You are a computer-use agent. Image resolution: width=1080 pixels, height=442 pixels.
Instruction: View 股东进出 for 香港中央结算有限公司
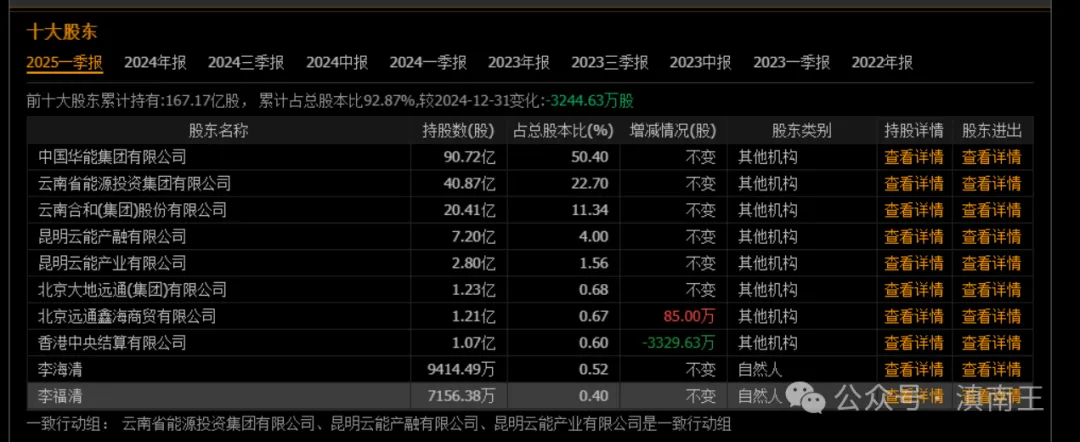tap(991, 343)
